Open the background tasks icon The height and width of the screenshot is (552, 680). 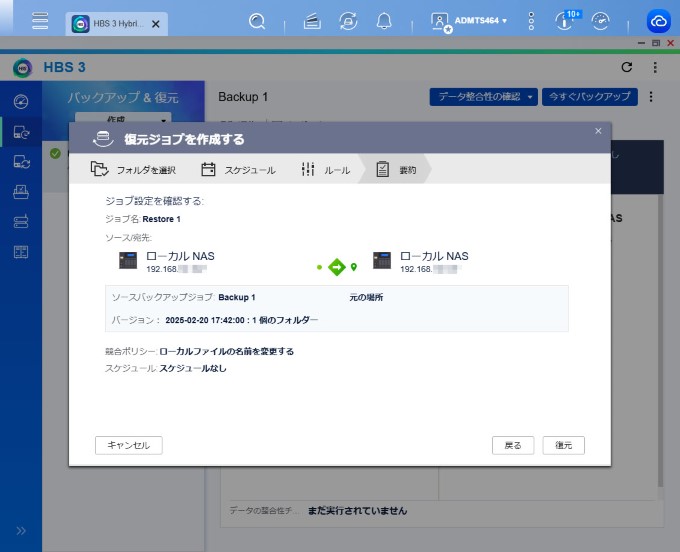(x=312, y=21)
